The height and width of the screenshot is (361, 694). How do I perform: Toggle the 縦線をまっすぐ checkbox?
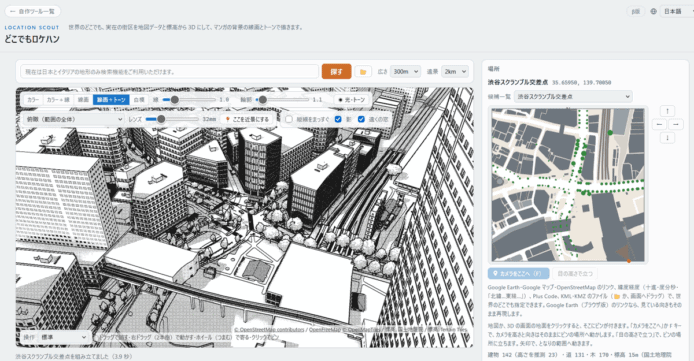pyautogui.click(x=289, y=119)
